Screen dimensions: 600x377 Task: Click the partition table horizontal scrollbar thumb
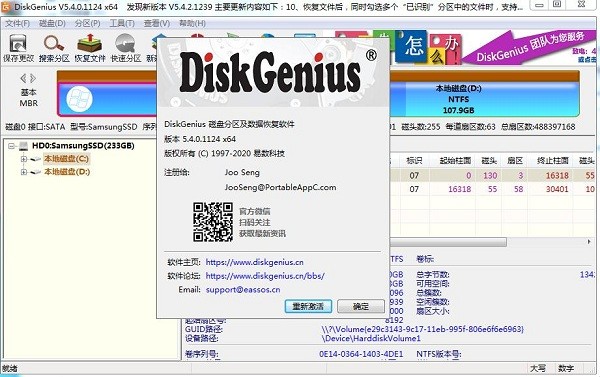448,242
